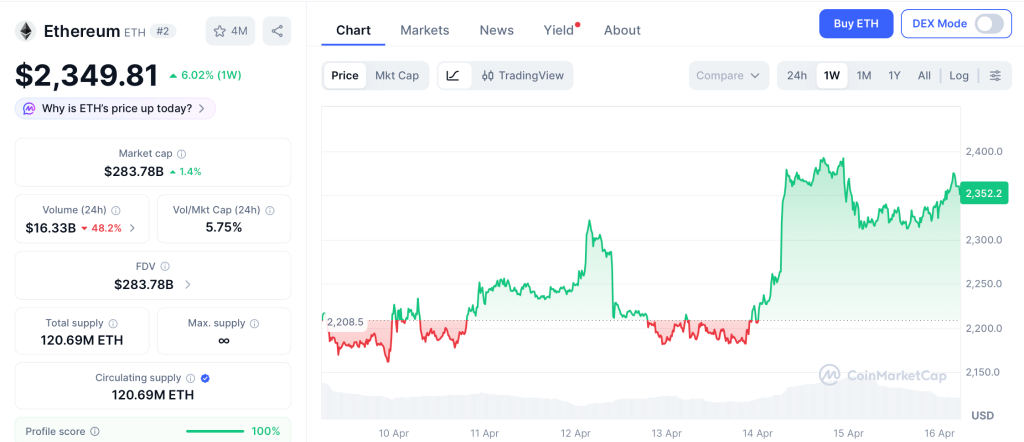Click the FDV info icon

coord(165,267)
